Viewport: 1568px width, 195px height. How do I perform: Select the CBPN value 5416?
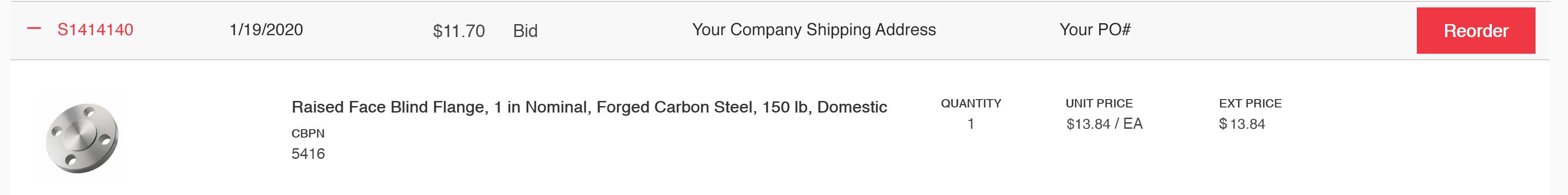308,154
